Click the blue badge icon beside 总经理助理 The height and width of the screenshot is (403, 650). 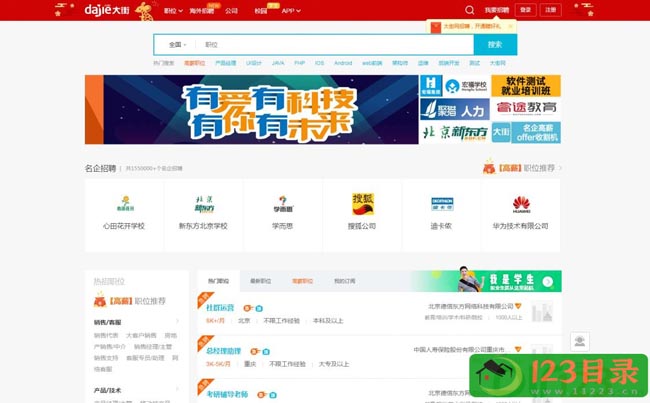pyautogui.click(x=266, y=352)
